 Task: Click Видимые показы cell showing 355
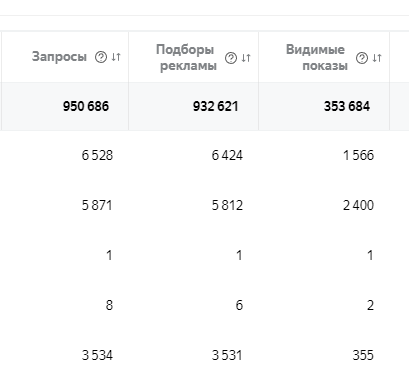point(363,355)
